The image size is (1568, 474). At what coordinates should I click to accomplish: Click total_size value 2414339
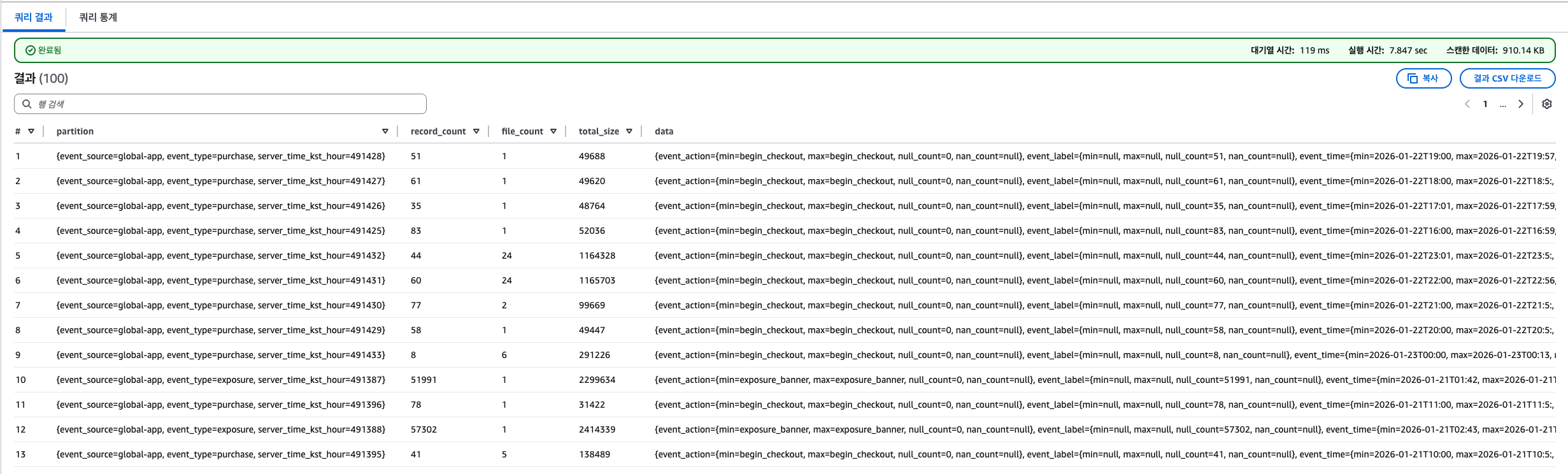[597, 429]
